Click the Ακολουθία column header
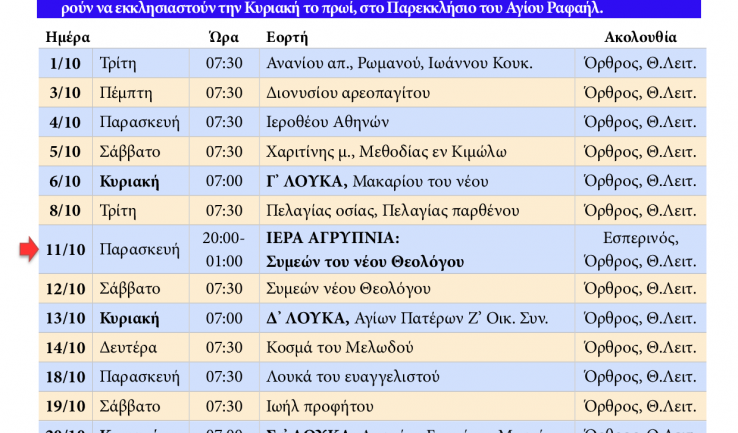Screen dimensions: 738x433 pos(640,37)
